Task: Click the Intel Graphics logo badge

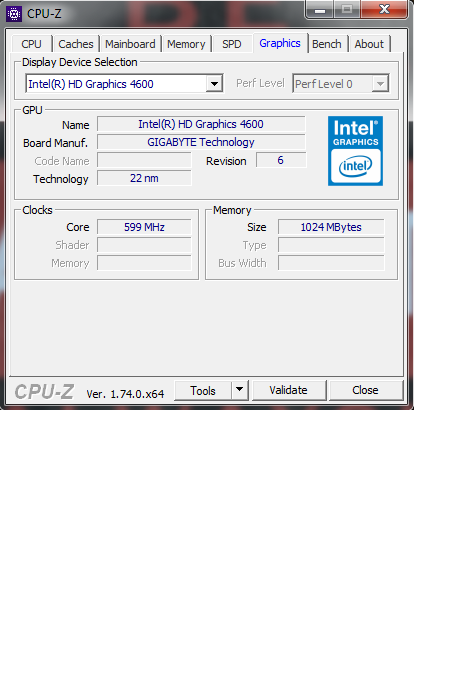Action: pyautogui.click(x=355, y=151)
